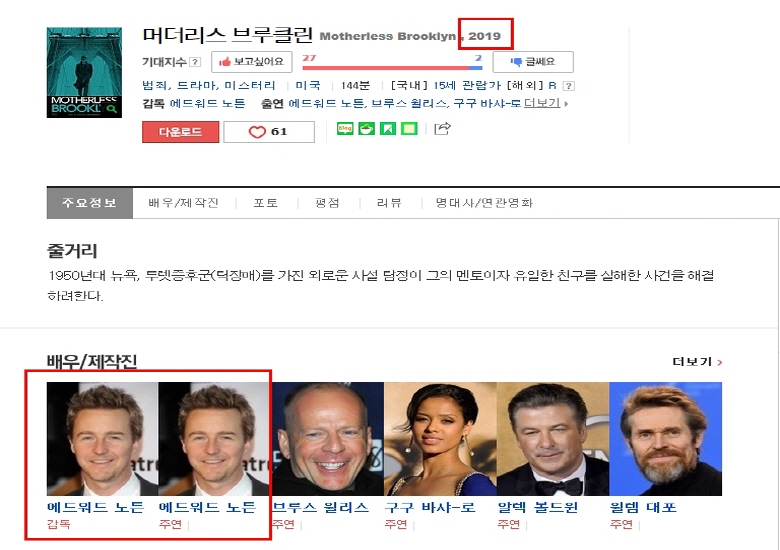Click the help icon next to rating R
The image size is (780, 550).
(x=568, y=86)
